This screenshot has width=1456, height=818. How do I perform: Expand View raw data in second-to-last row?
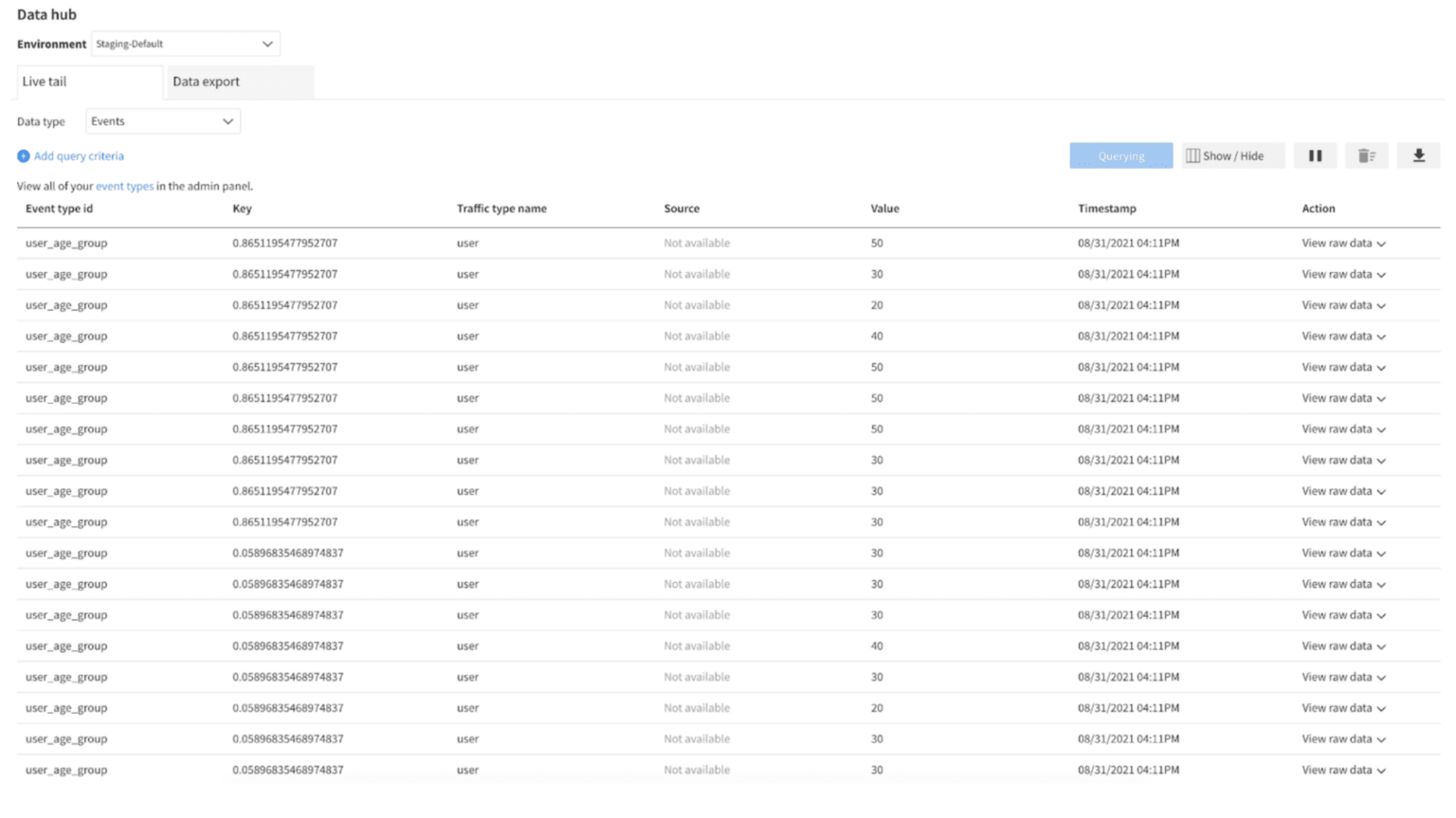click(x=1343, y=739)
